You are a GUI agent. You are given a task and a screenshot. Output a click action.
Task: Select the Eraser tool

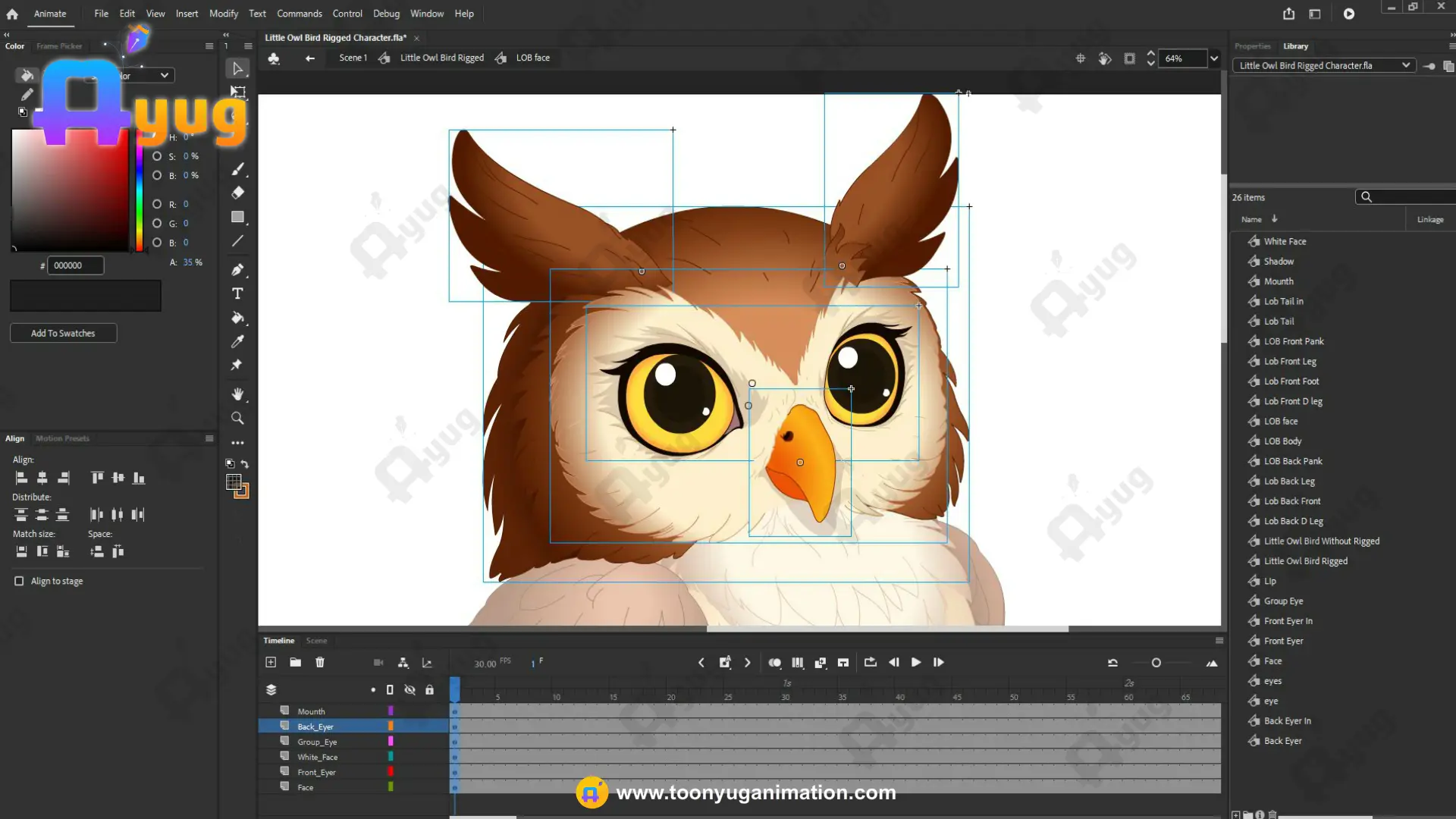tap(237, 193)
